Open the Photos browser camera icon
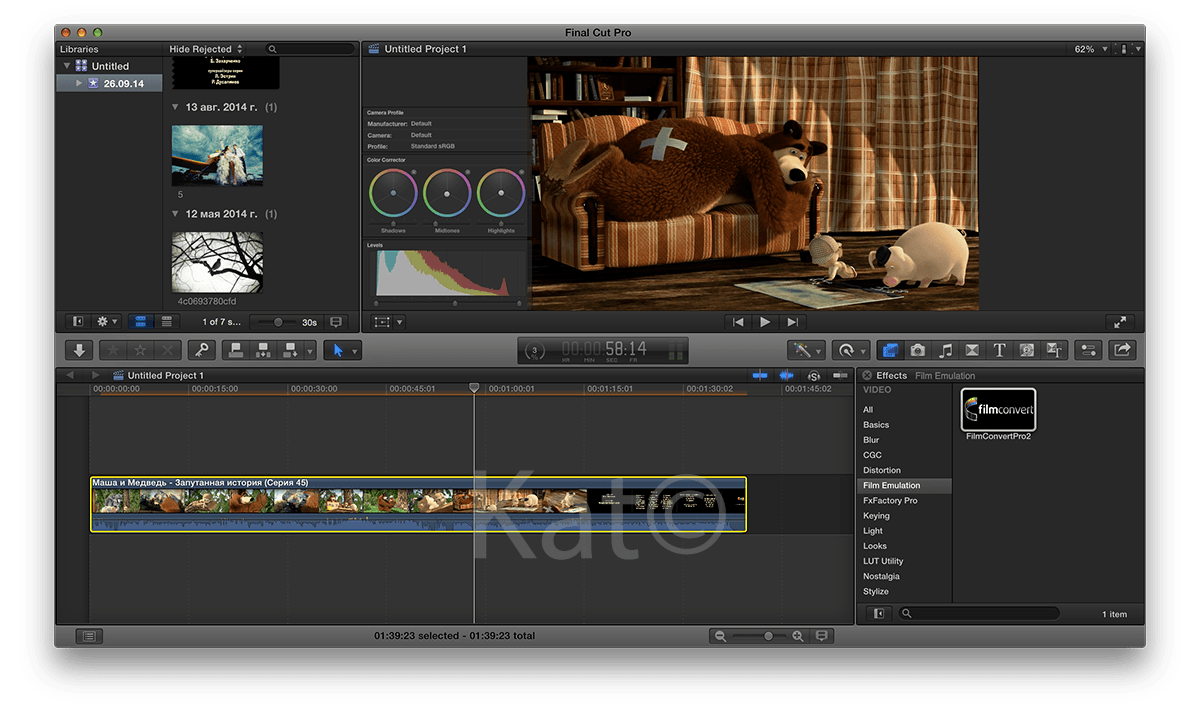Screen dimensions: 1200x708 tap(918, 350)
